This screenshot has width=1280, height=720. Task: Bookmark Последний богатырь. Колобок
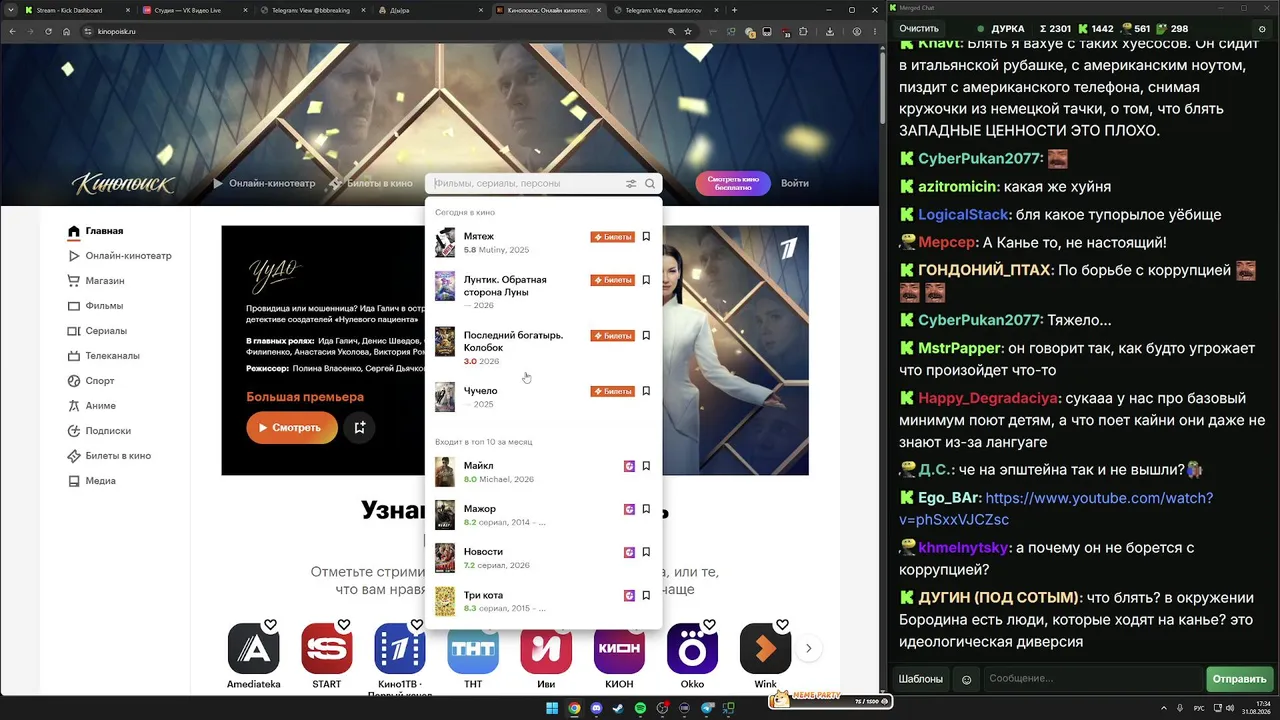pyautogui.click(x=646, y=336)
